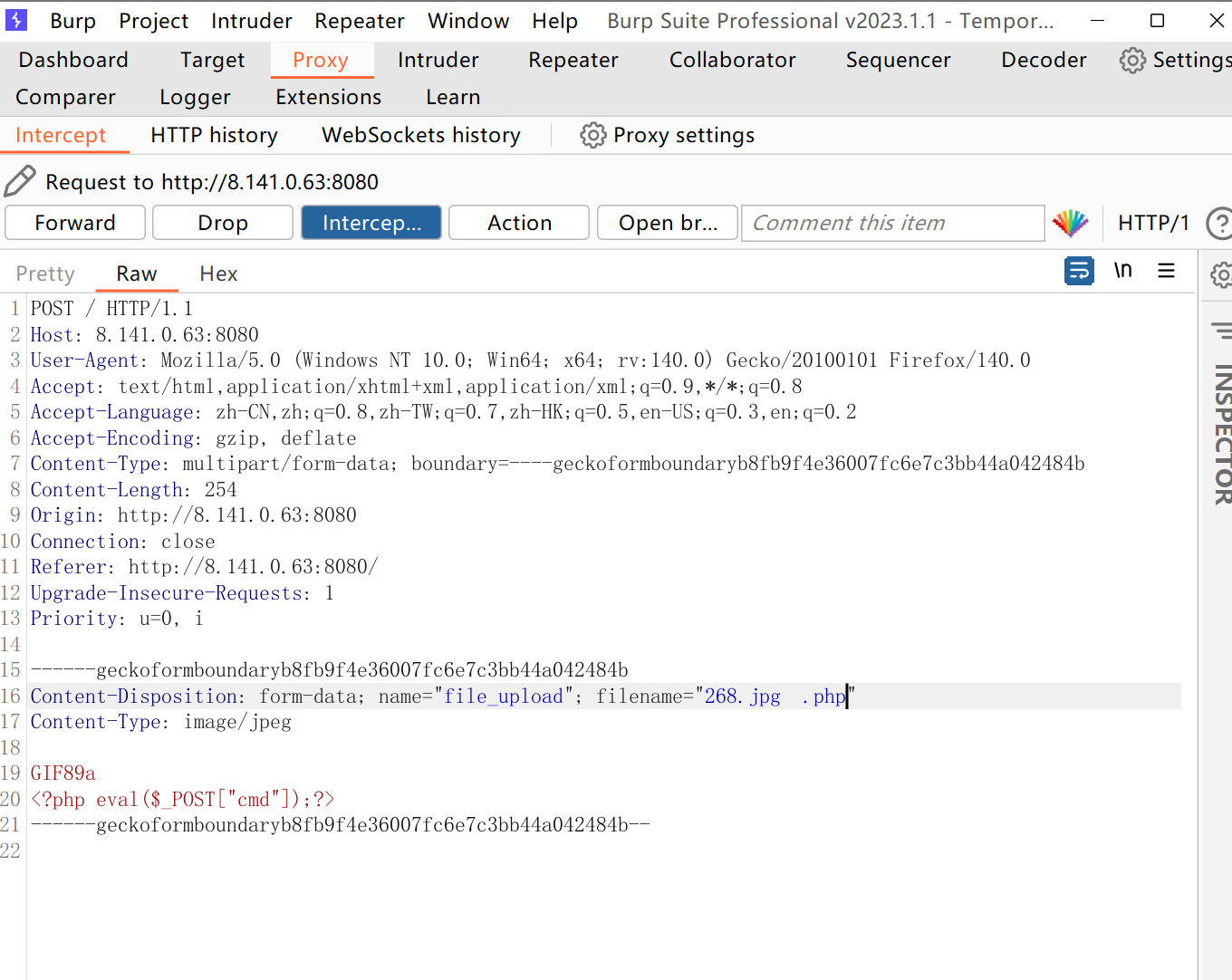Screen dimensions: 1232x980
Task: Select the Intercept sub-tab
Action: (61, 135)
